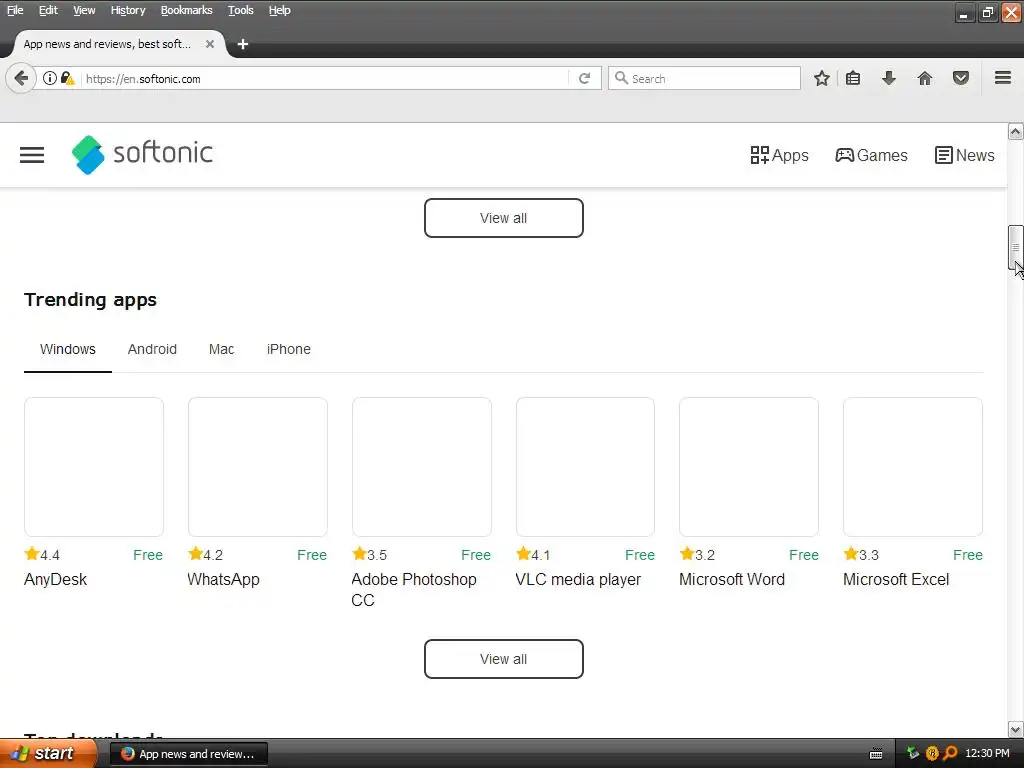Screen dimensions: 1024x768
Task: Click the magnifier tray icon
Action: pyautogui.click(x=950, y=754)
